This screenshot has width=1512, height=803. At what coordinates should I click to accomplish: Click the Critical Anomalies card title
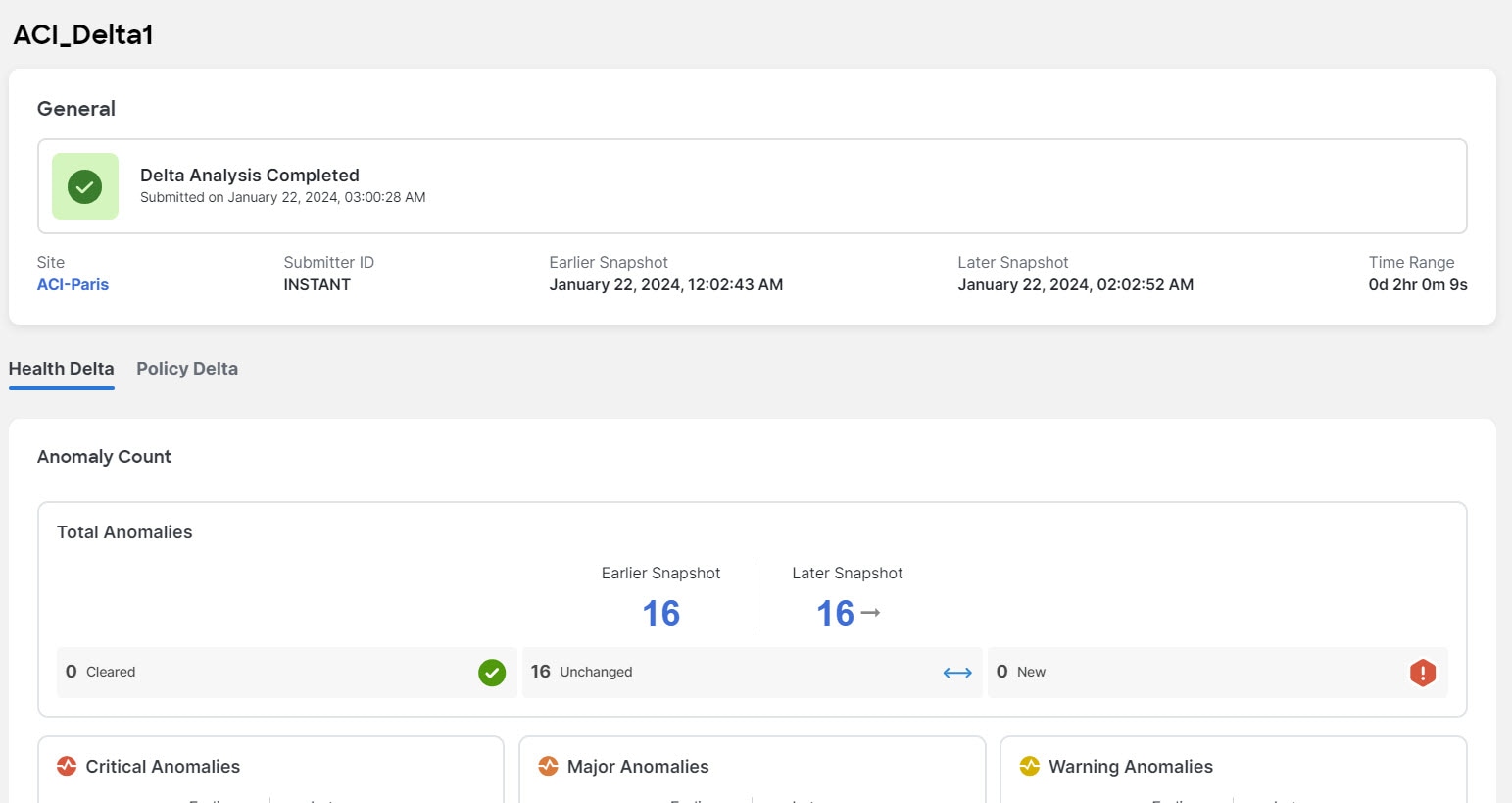163,767
